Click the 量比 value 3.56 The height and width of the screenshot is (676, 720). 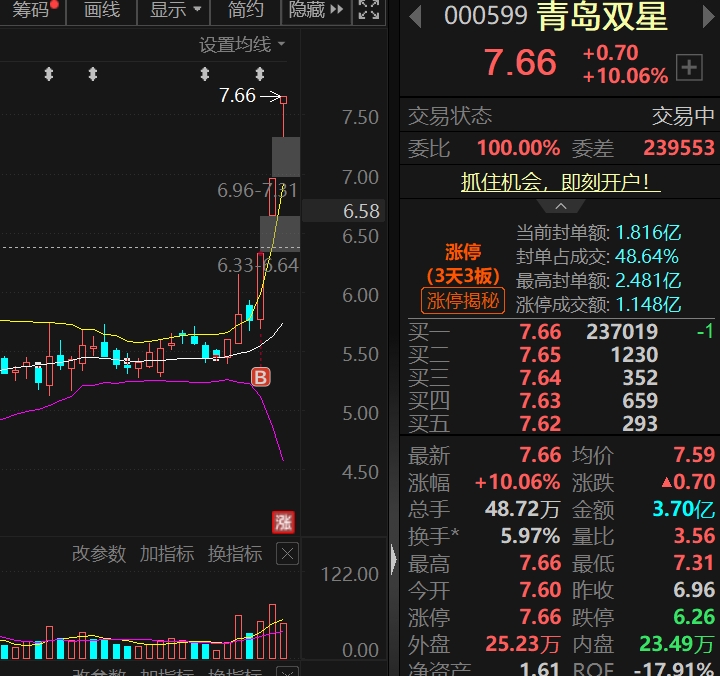pyautogui.click(x=694, y=536)
